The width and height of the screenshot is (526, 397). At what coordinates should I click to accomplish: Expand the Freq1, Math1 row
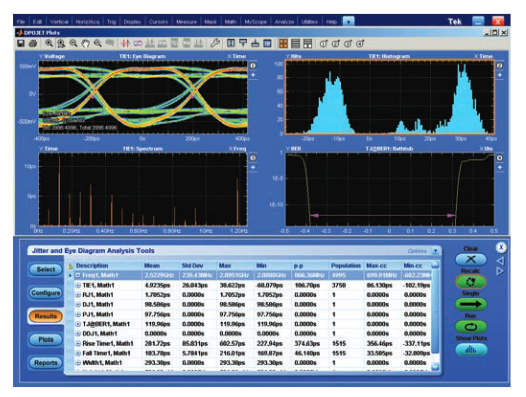[78, 275]
